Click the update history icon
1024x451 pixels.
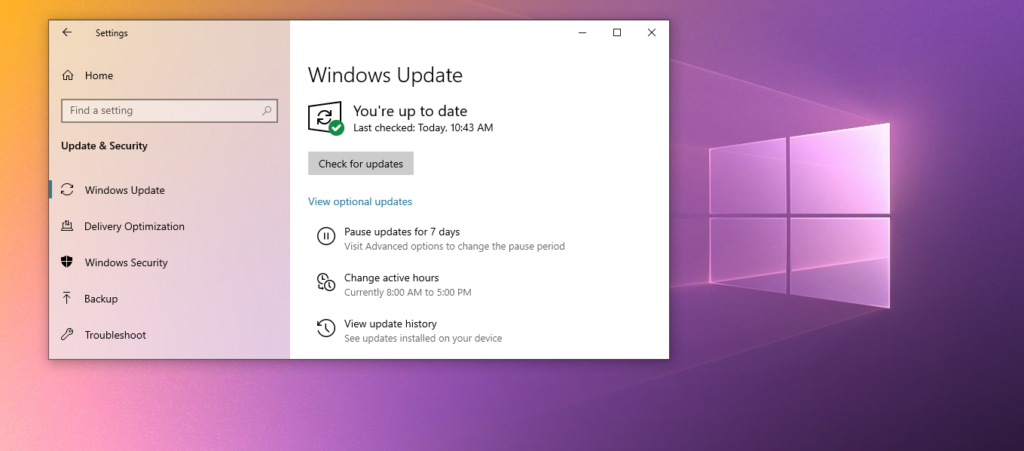coord(326,328)
